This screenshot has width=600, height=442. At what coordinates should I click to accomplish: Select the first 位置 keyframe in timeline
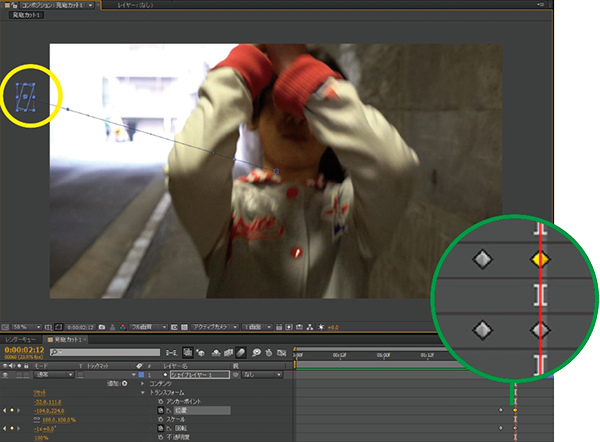point(501,410)
